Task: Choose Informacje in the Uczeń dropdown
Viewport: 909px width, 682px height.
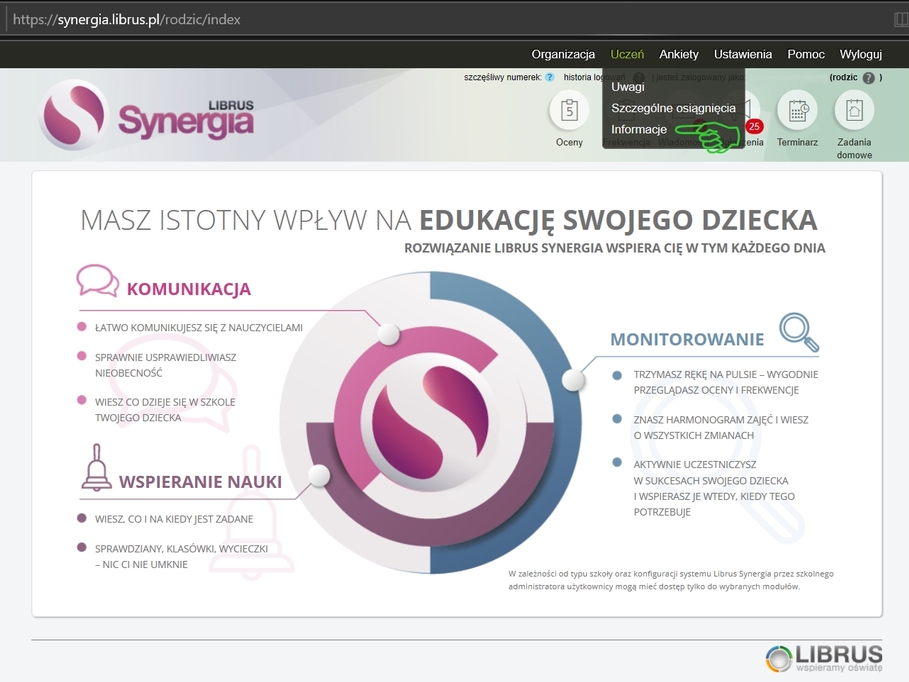Action: click(639, 129)
